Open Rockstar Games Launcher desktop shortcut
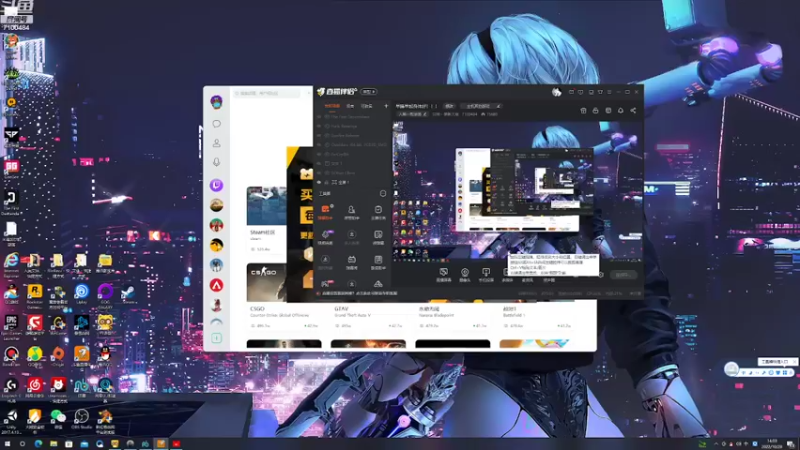 click(x=35, y=295)
